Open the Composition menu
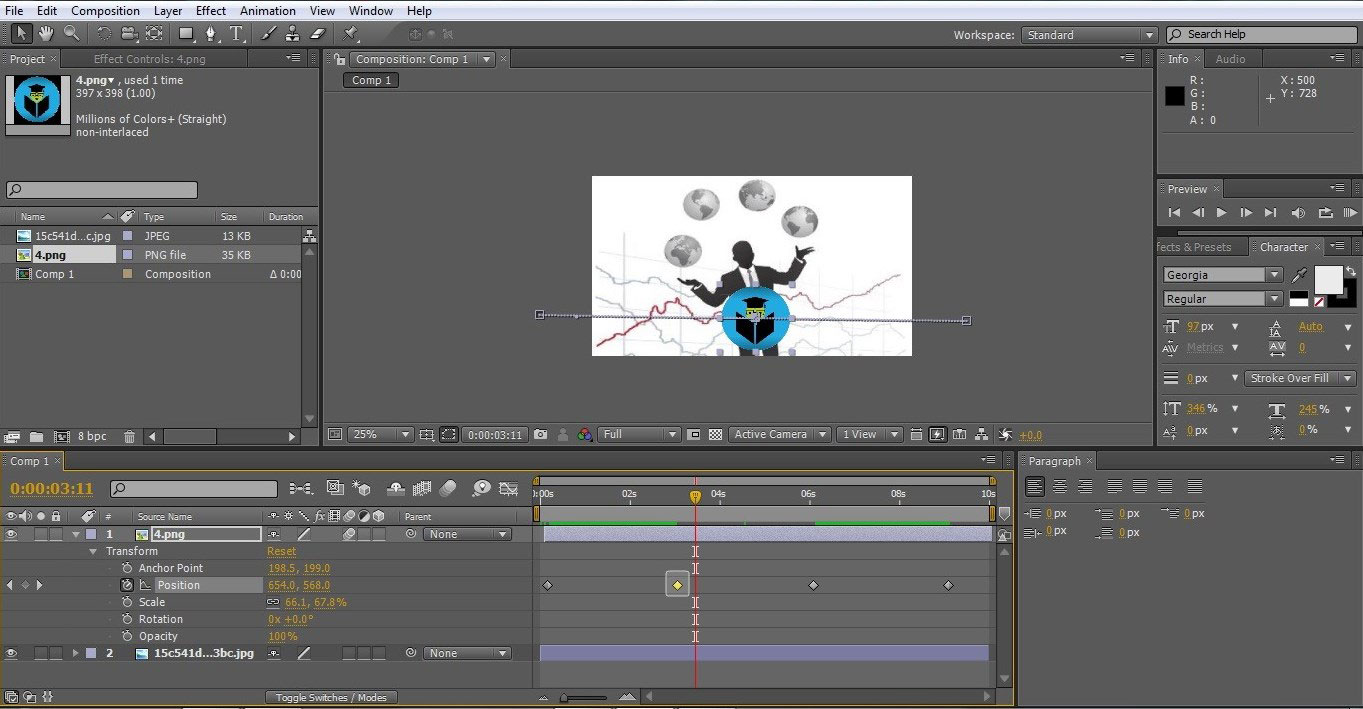 pos(105,11)
